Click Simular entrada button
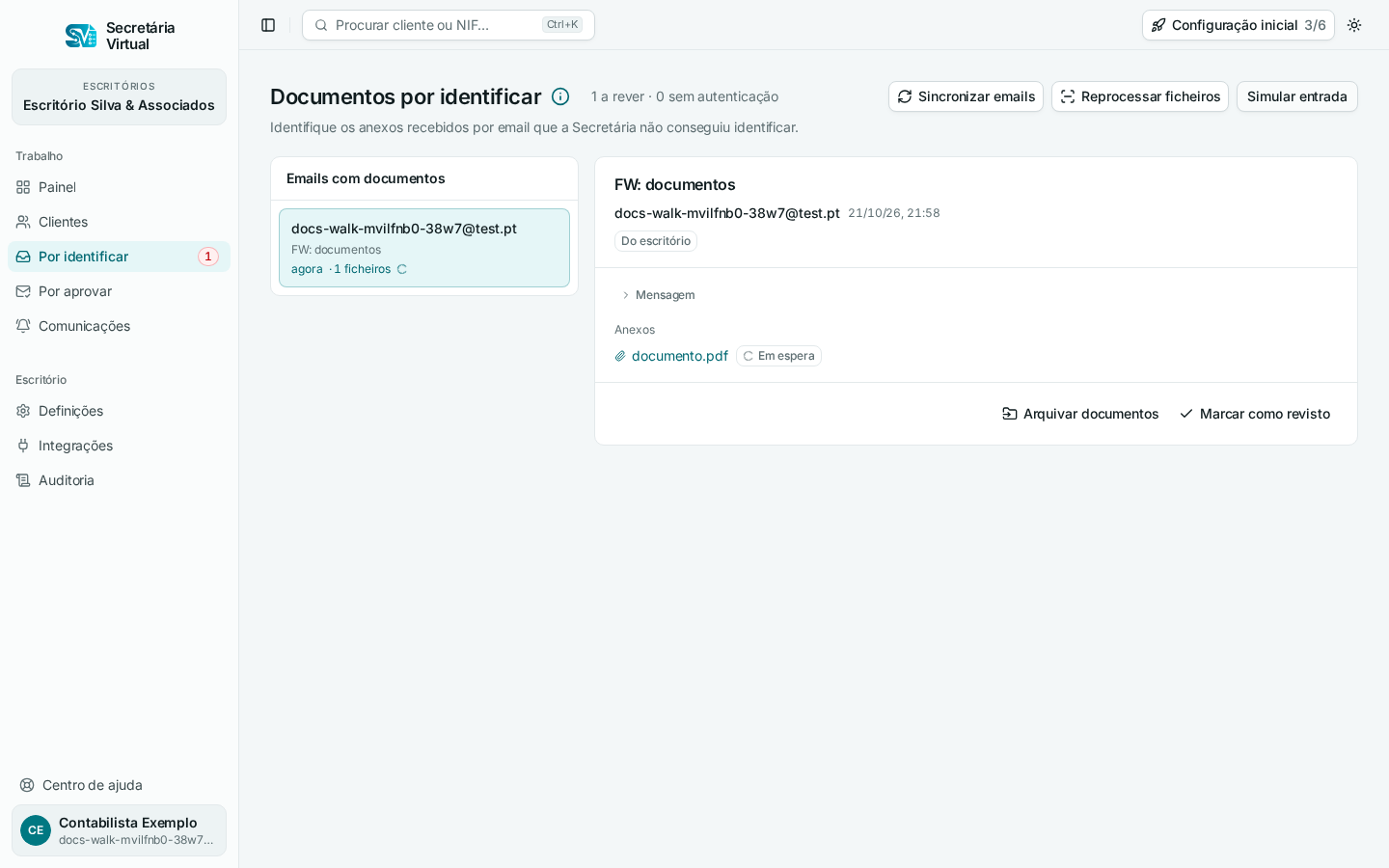The image size is (1389, 868). point(1297,96)
